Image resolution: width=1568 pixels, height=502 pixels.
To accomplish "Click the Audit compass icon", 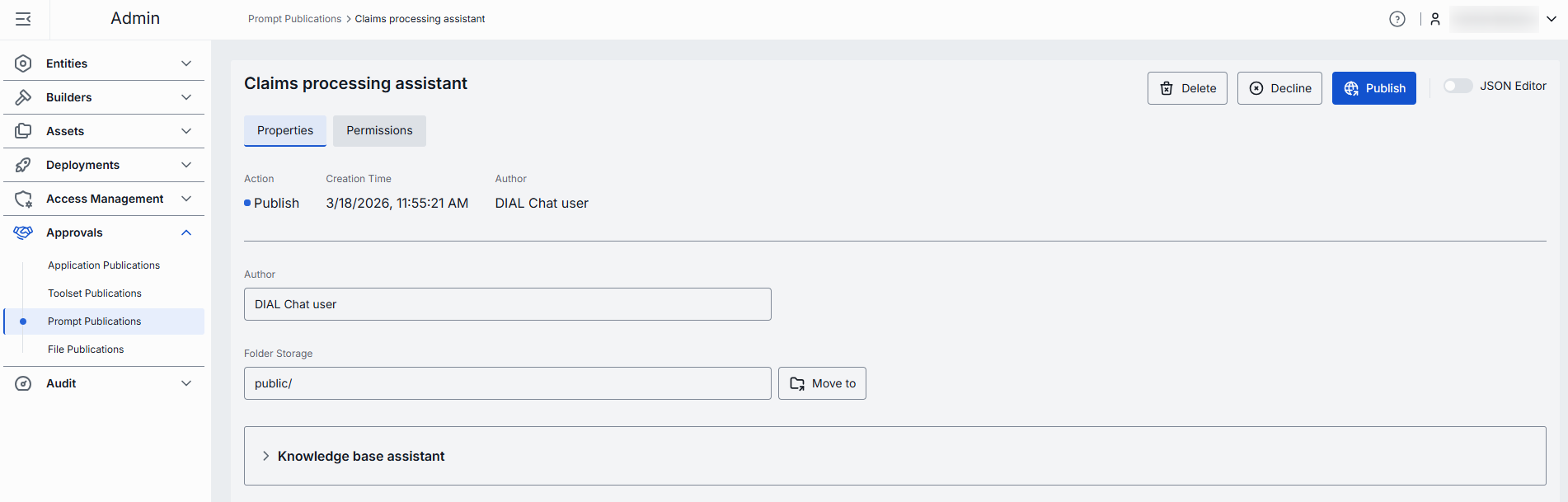I will (23, 383).
